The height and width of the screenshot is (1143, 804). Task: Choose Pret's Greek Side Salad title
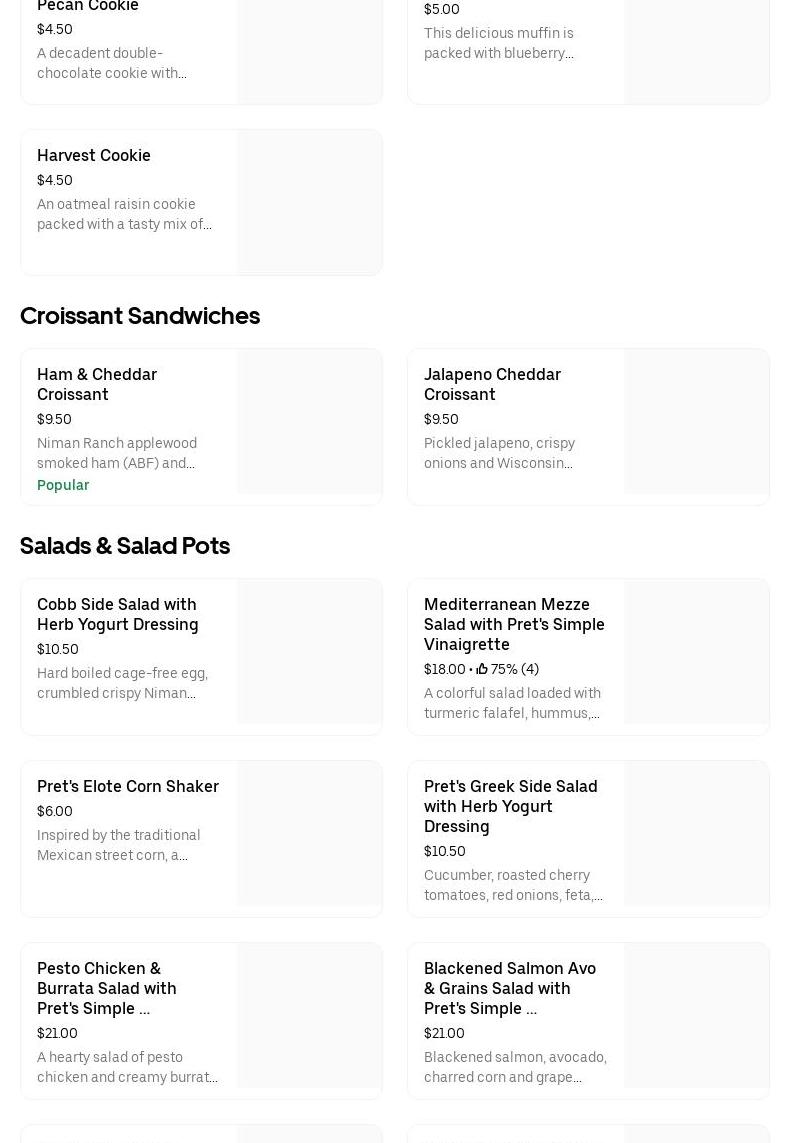click(511, 806)
